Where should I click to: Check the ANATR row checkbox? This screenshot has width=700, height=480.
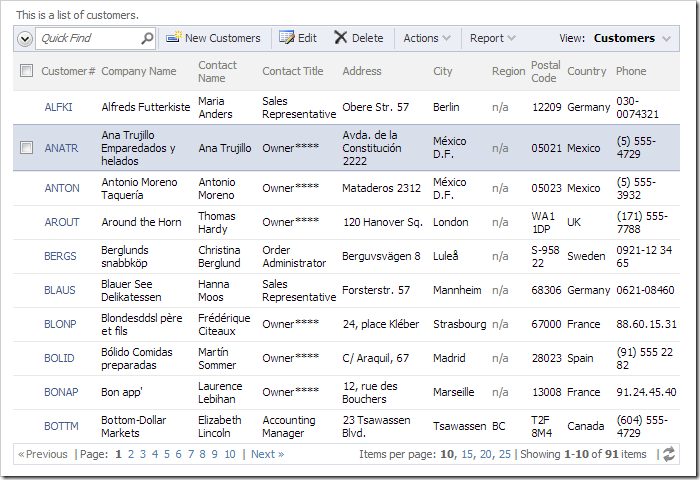(x=27, y=148)
